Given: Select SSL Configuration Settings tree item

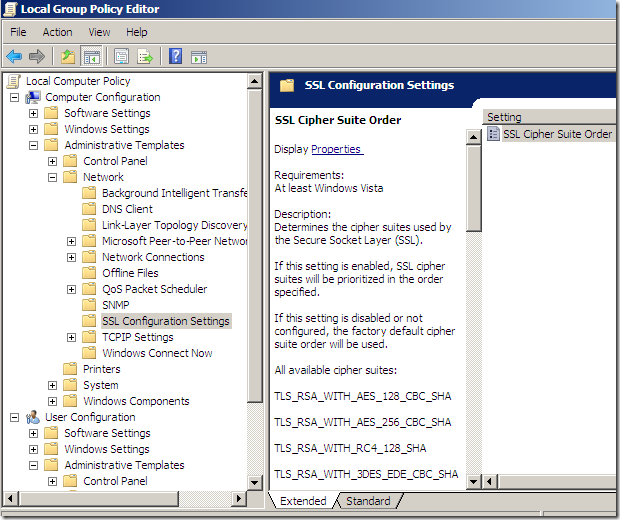Looking at the screenshot, I should 166,321.
